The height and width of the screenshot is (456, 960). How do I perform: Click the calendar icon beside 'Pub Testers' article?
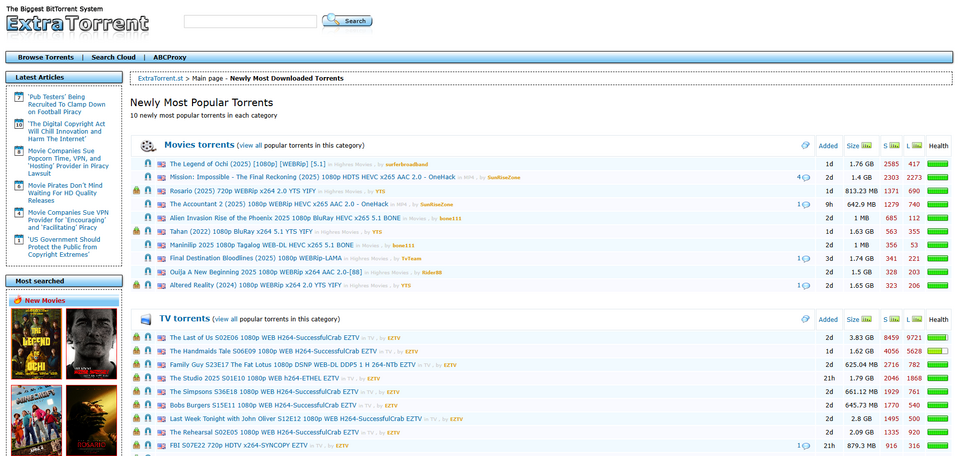pos(19,97)
